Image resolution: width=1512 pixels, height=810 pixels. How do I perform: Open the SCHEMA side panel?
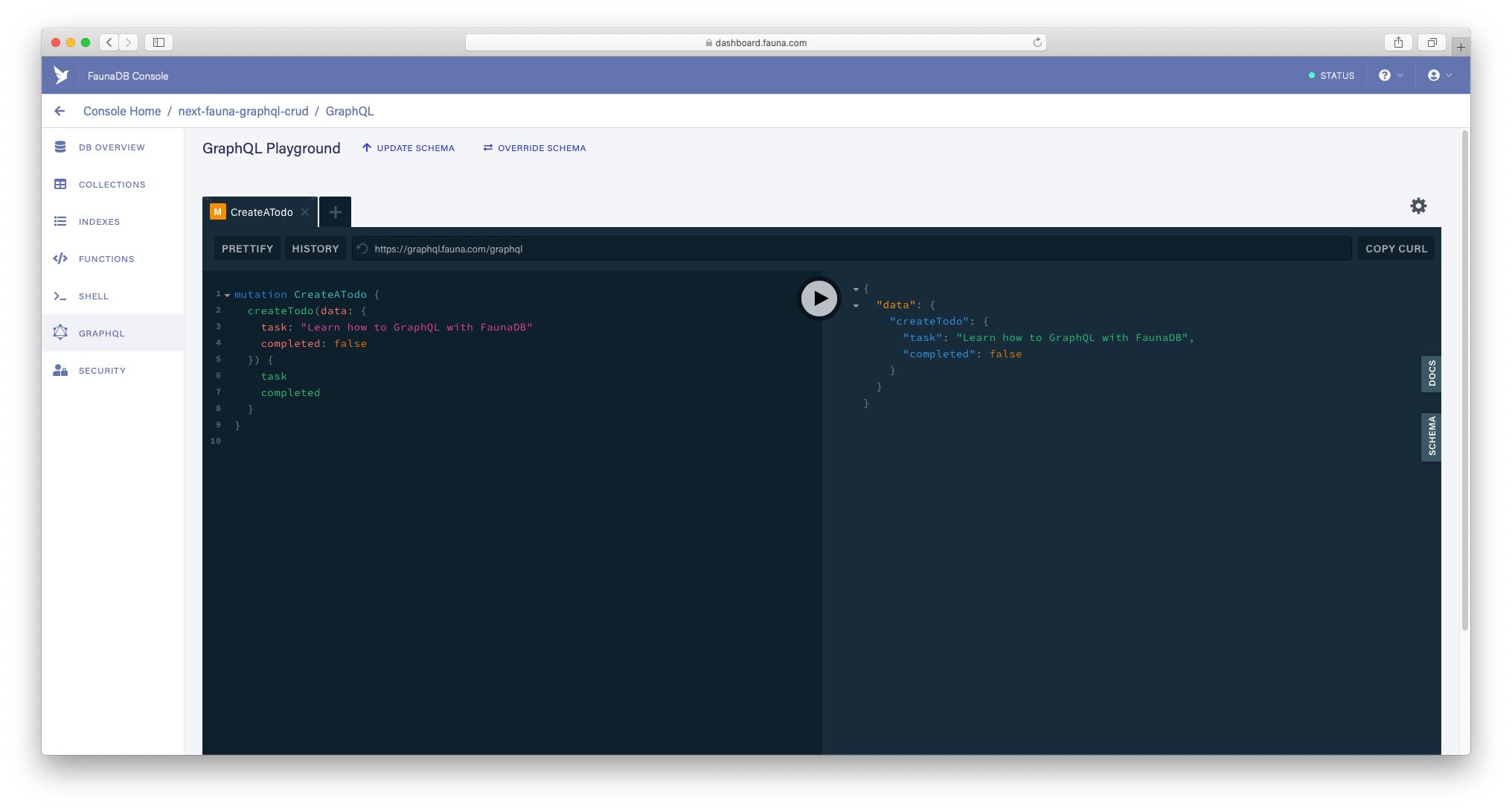tap(1430, 437)
